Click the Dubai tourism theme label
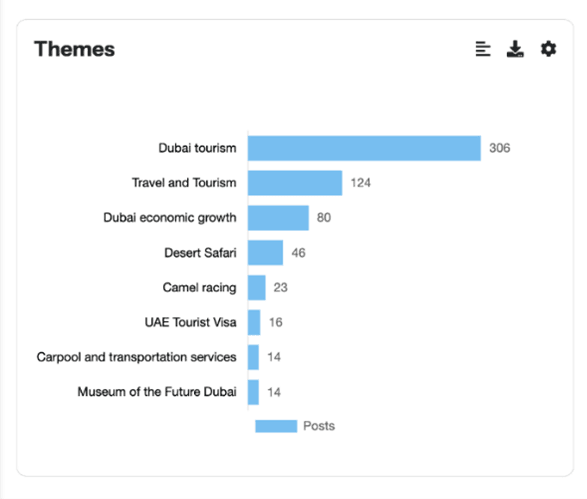Screen dimensions: 587x499 [197, 148]
